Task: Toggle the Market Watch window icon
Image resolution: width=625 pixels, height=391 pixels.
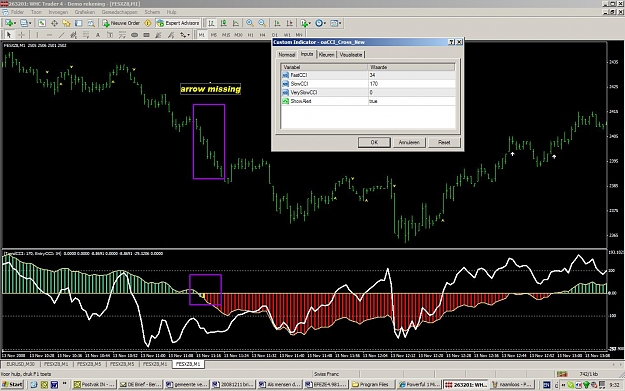Action: pos(41,23)
